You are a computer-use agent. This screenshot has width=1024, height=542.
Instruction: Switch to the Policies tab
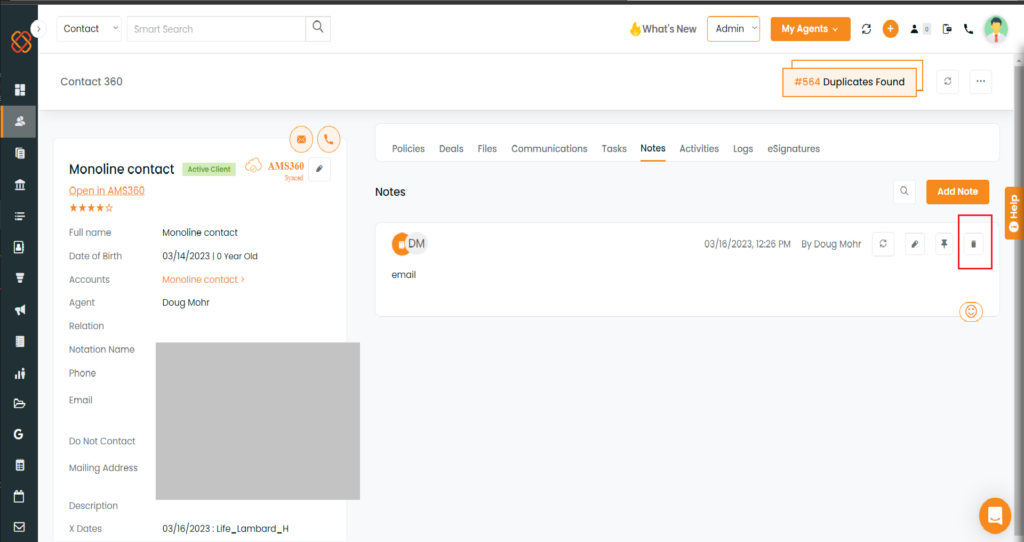click(x=408, y=148)
